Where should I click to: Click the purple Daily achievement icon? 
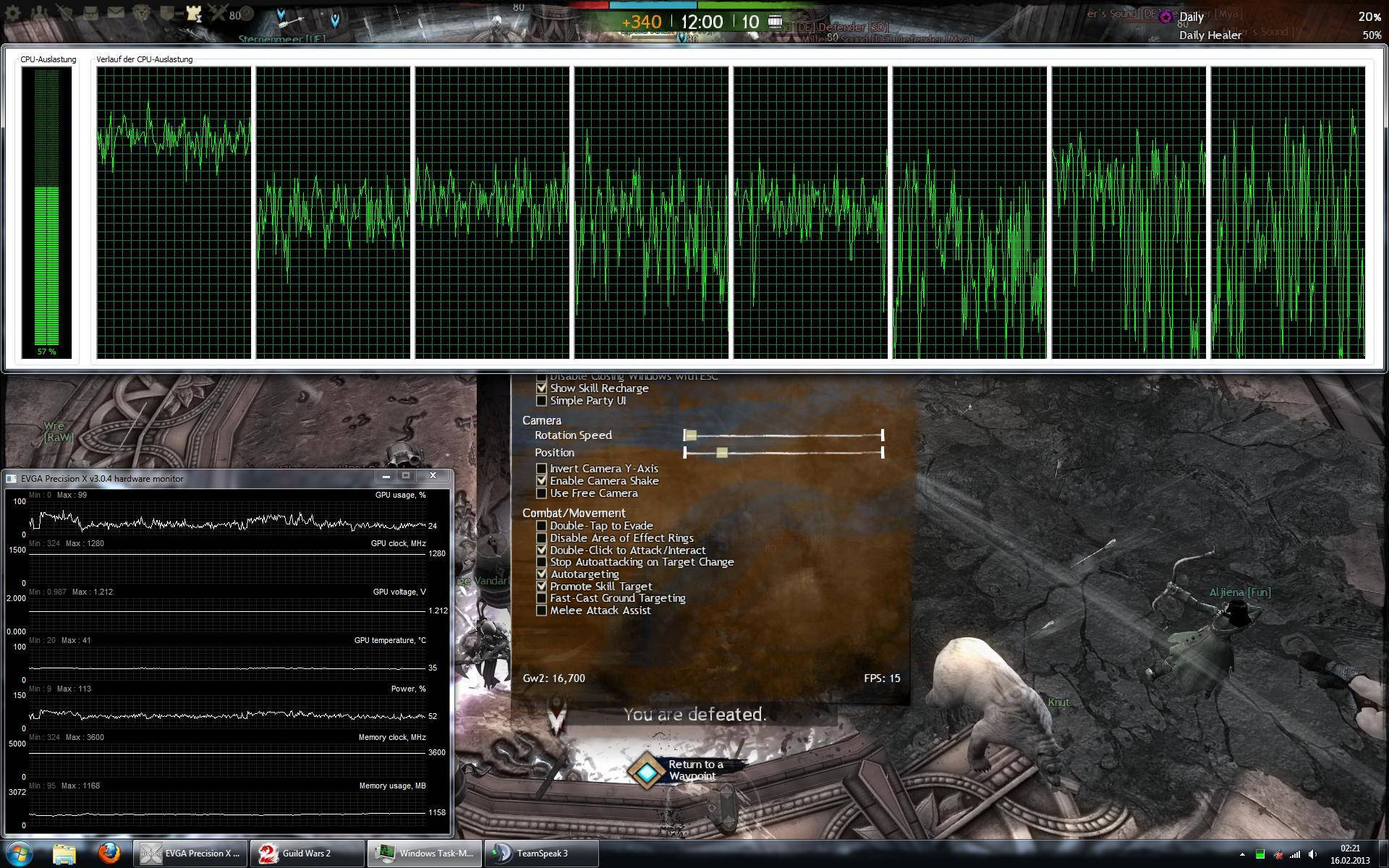click(1165, 17)
